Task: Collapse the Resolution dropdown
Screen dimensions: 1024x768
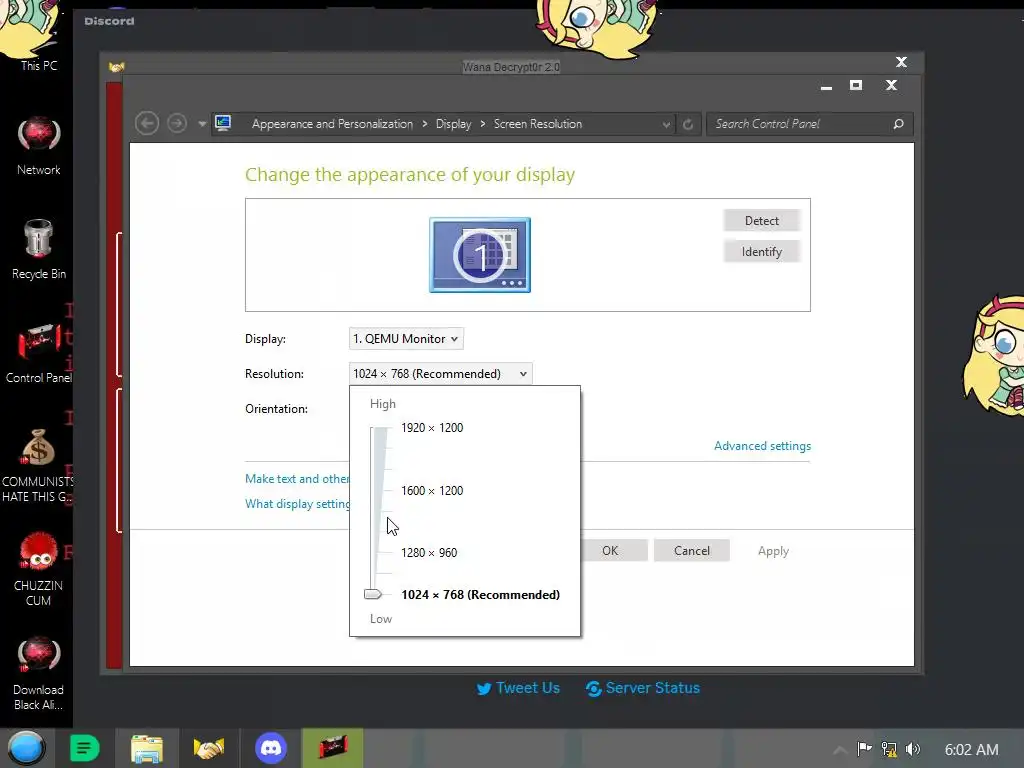Action: click(441, 374)
